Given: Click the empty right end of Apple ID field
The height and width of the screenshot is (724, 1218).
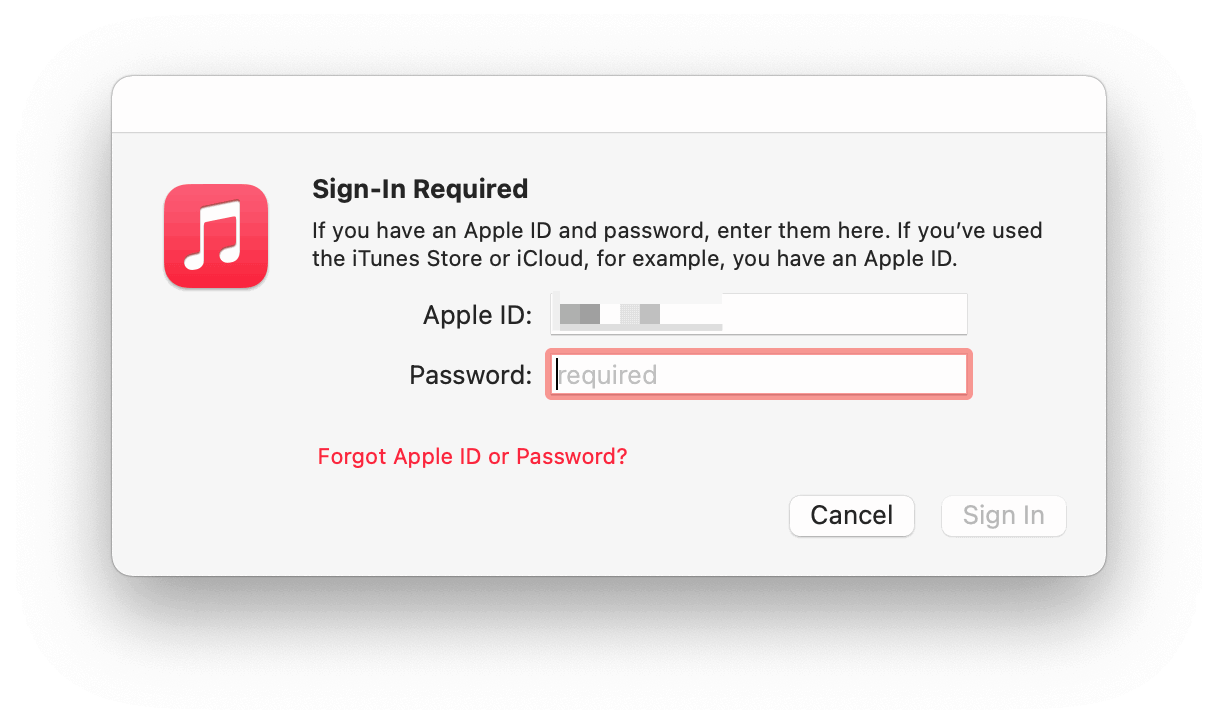Looking at the screenshot, I should (x=900, y=314).
